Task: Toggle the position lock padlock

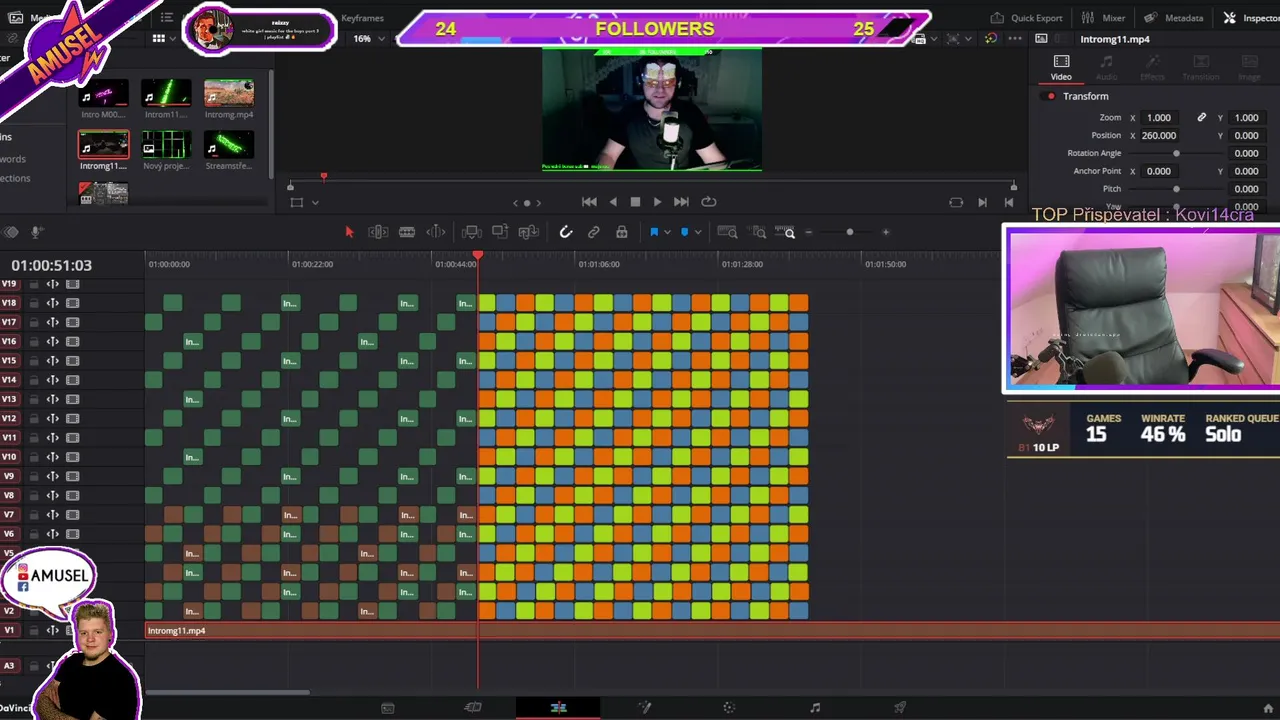Action: pos(621,232)
